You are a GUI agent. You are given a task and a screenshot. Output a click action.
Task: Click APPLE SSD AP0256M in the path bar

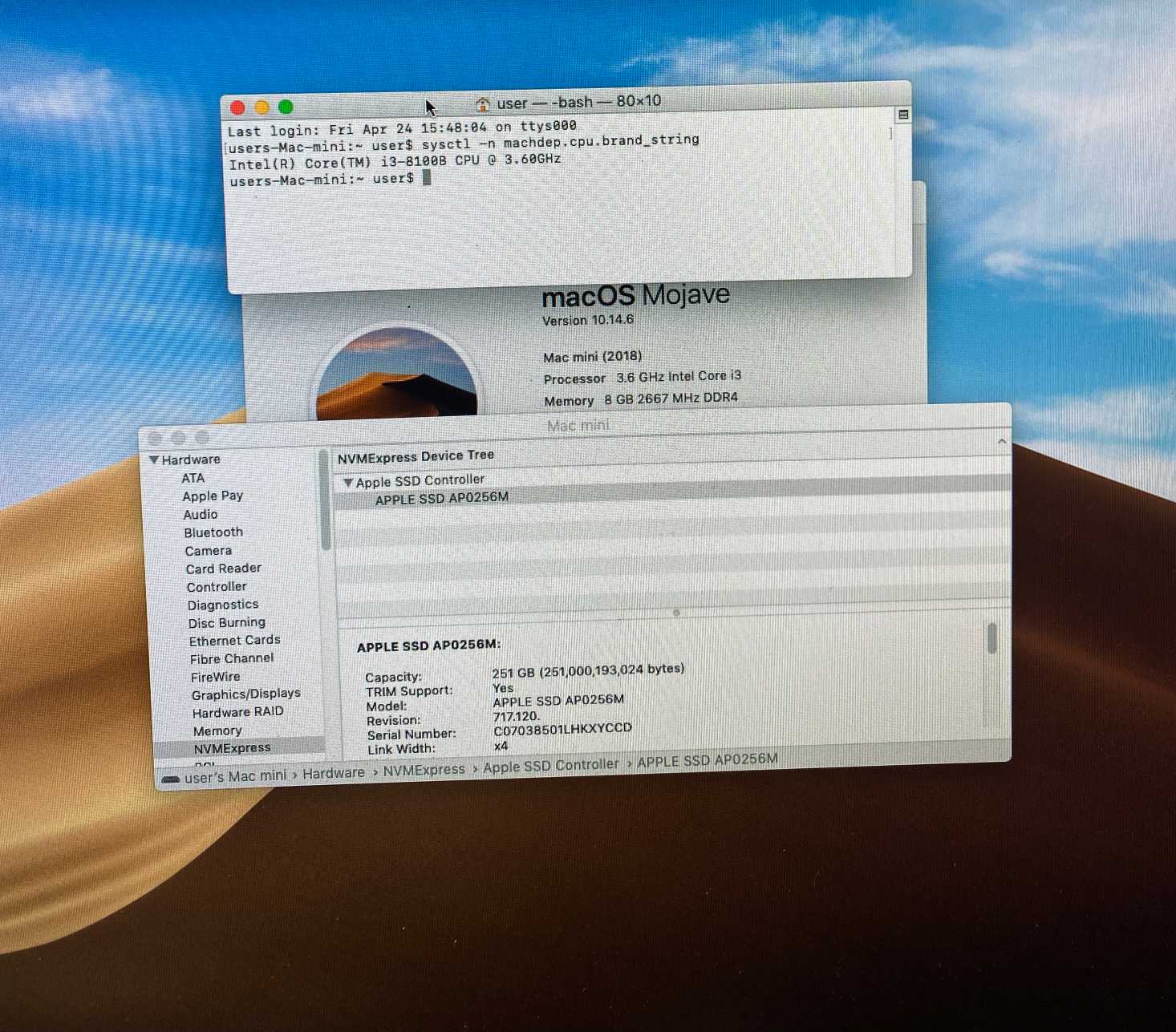708,760
